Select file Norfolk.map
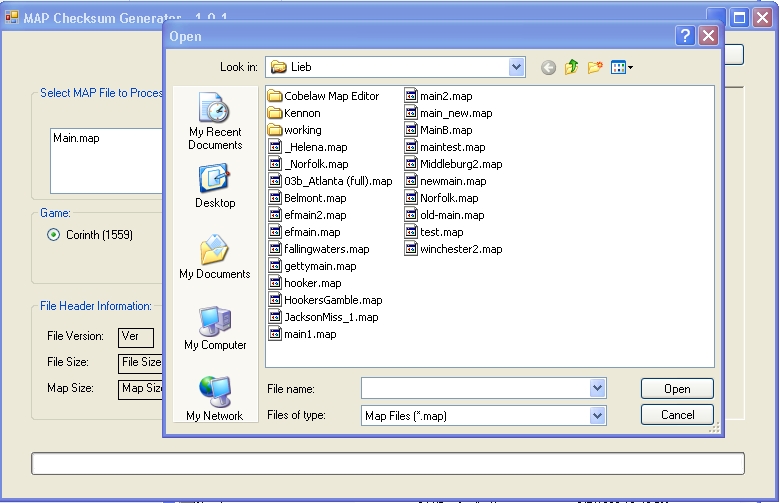Image resolution: width=780 pixels, height=503 pixels. [442, 198]
